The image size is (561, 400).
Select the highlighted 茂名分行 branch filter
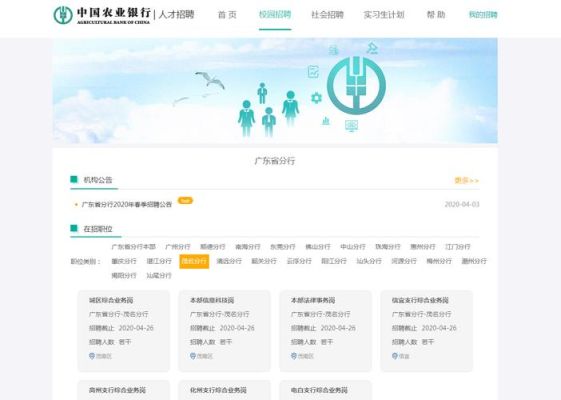coord(194,261)
